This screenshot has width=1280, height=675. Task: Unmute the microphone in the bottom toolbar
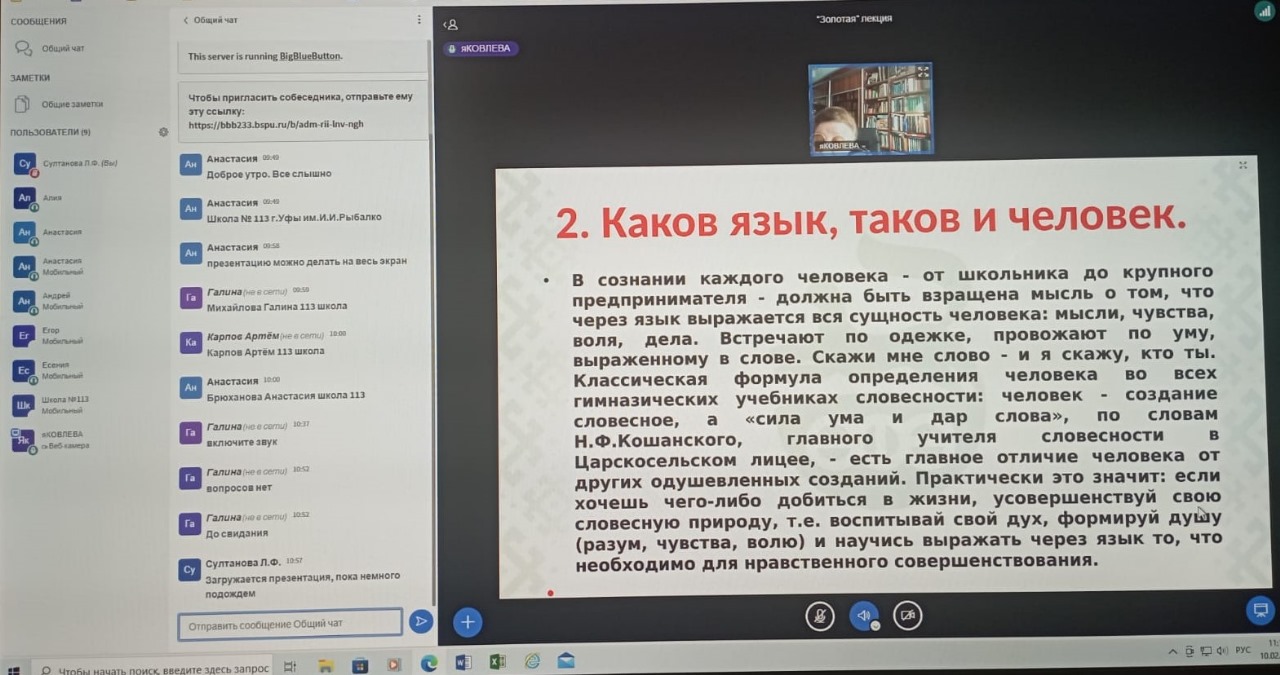[820, 616]
